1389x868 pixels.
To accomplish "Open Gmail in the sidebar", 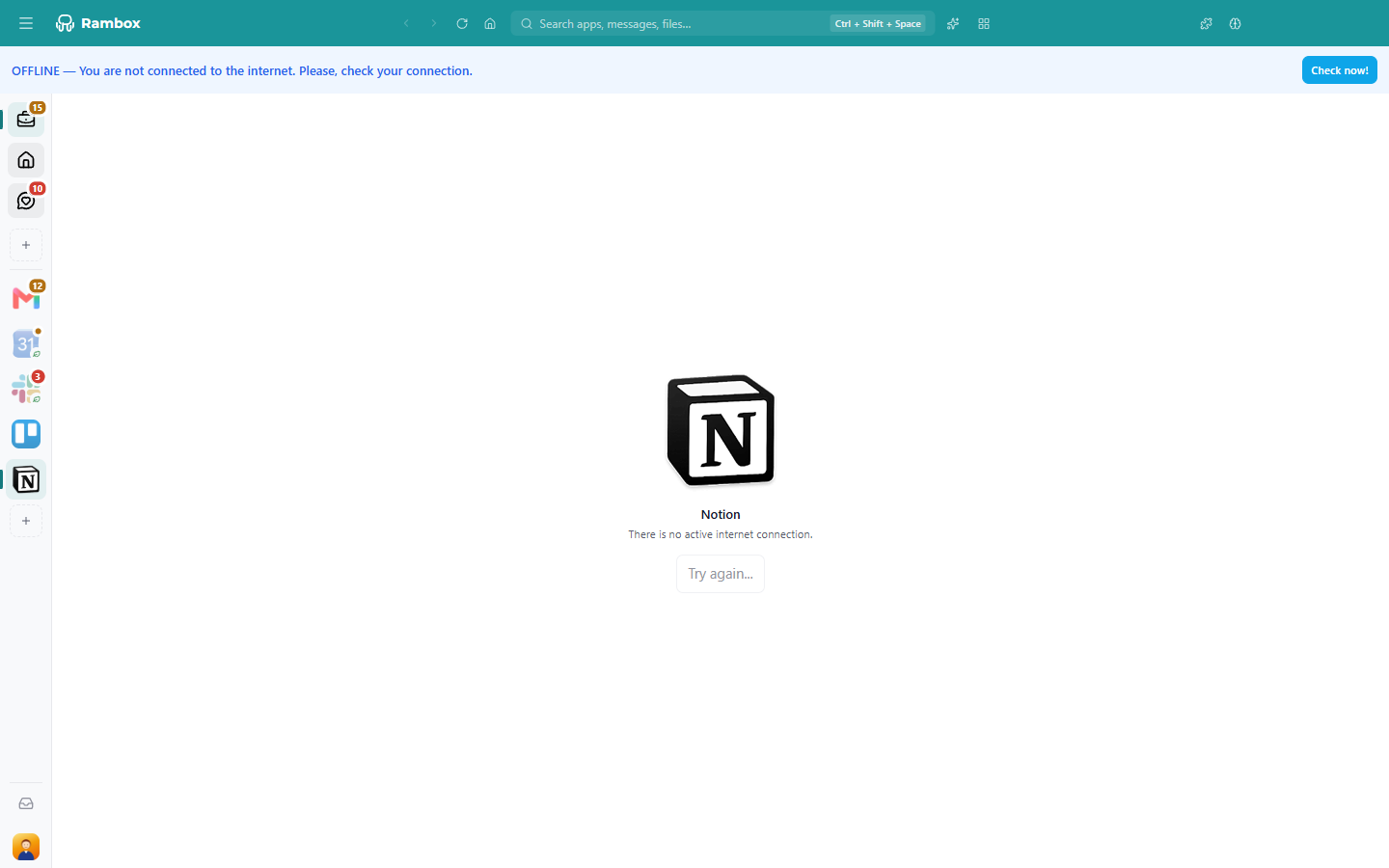I will 26,298.
